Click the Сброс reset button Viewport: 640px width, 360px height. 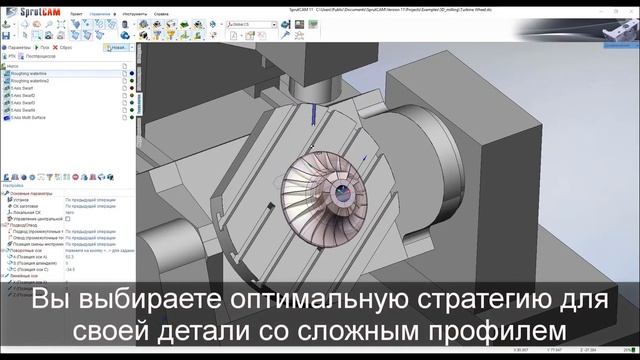[x=62, y=47]
